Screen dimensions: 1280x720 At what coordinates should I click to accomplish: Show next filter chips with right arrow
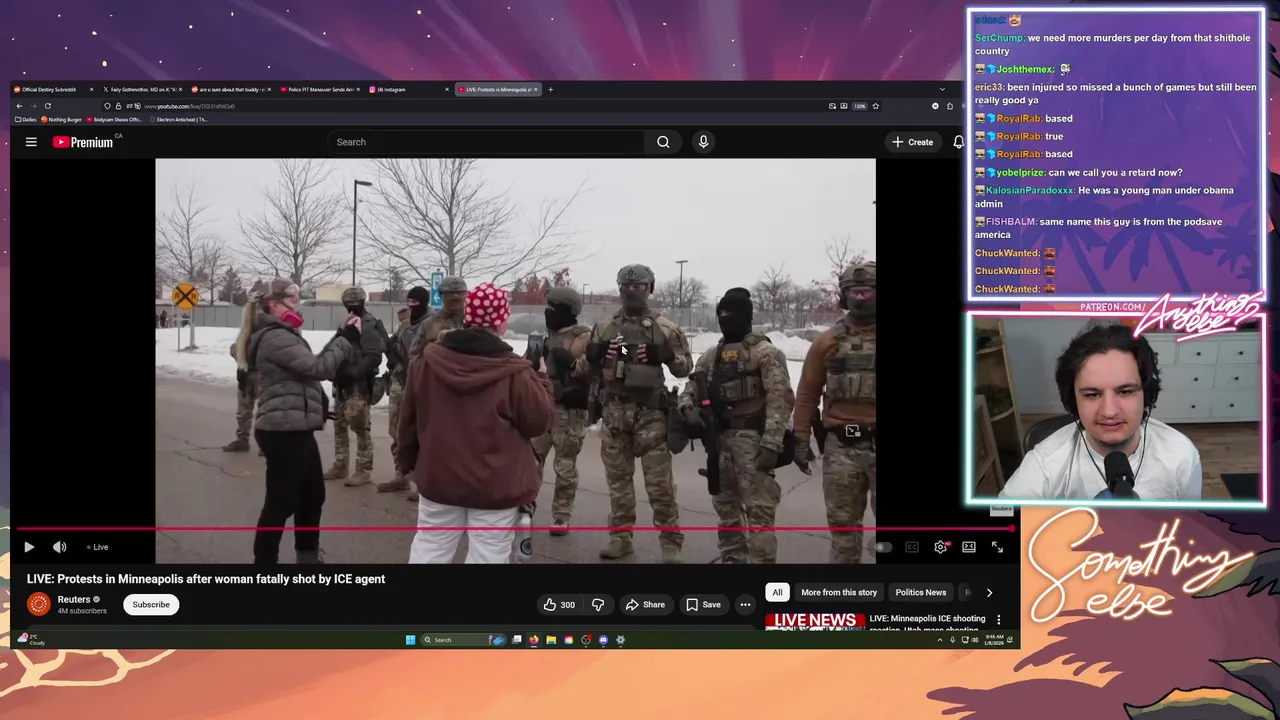click(989, 592)
